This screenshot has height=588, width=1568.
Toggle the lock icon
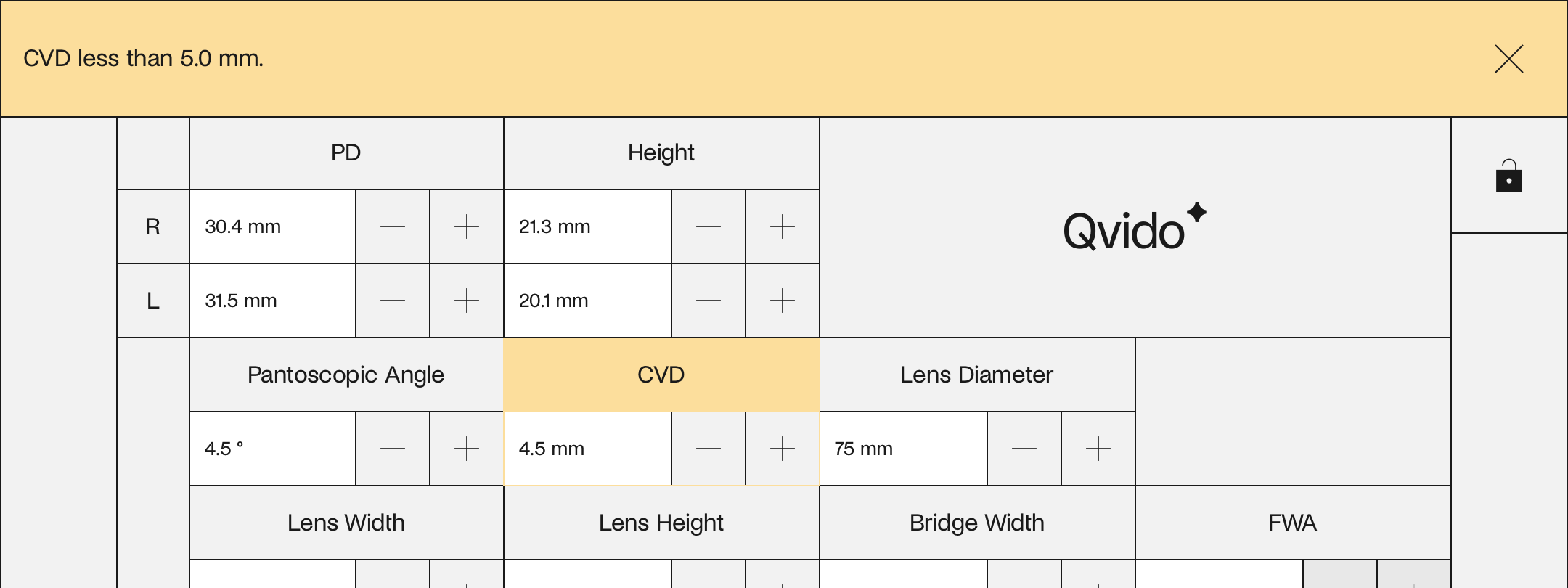tap(1508, 176)
